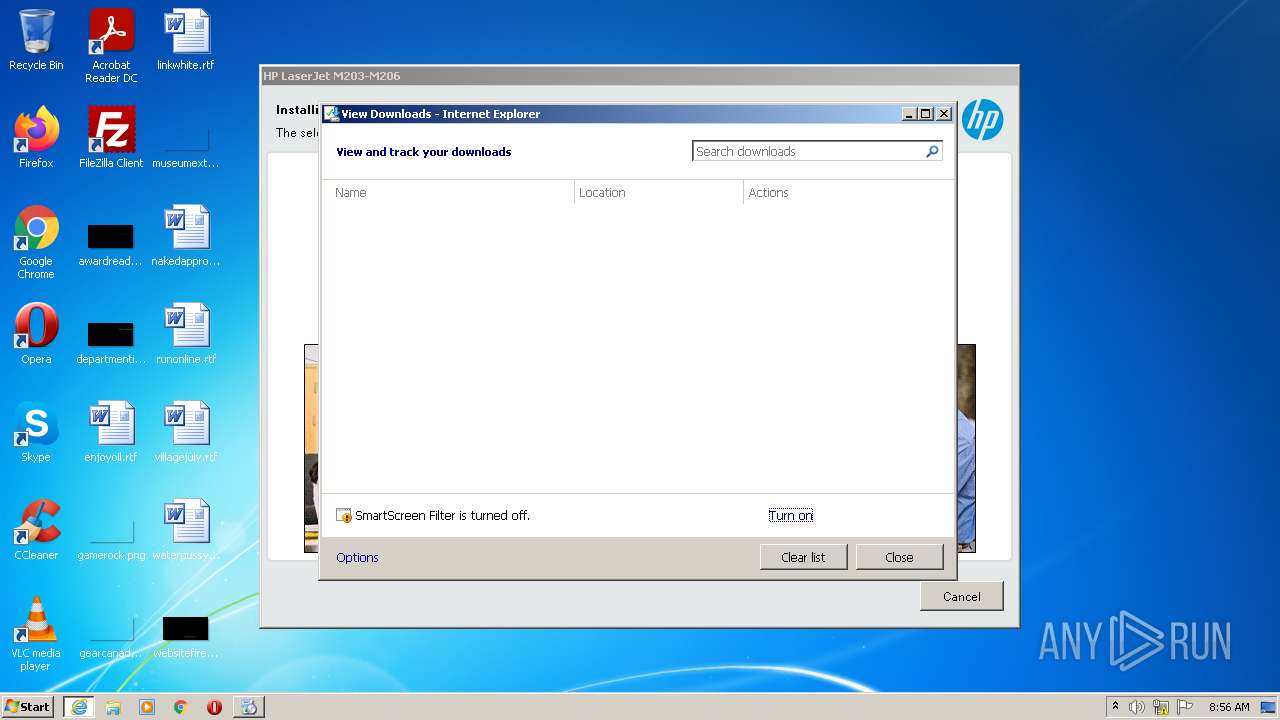1280x720 pixels.
Task: Click the SmartScreen Filter warning icon
Action: [x=344, y=516]
